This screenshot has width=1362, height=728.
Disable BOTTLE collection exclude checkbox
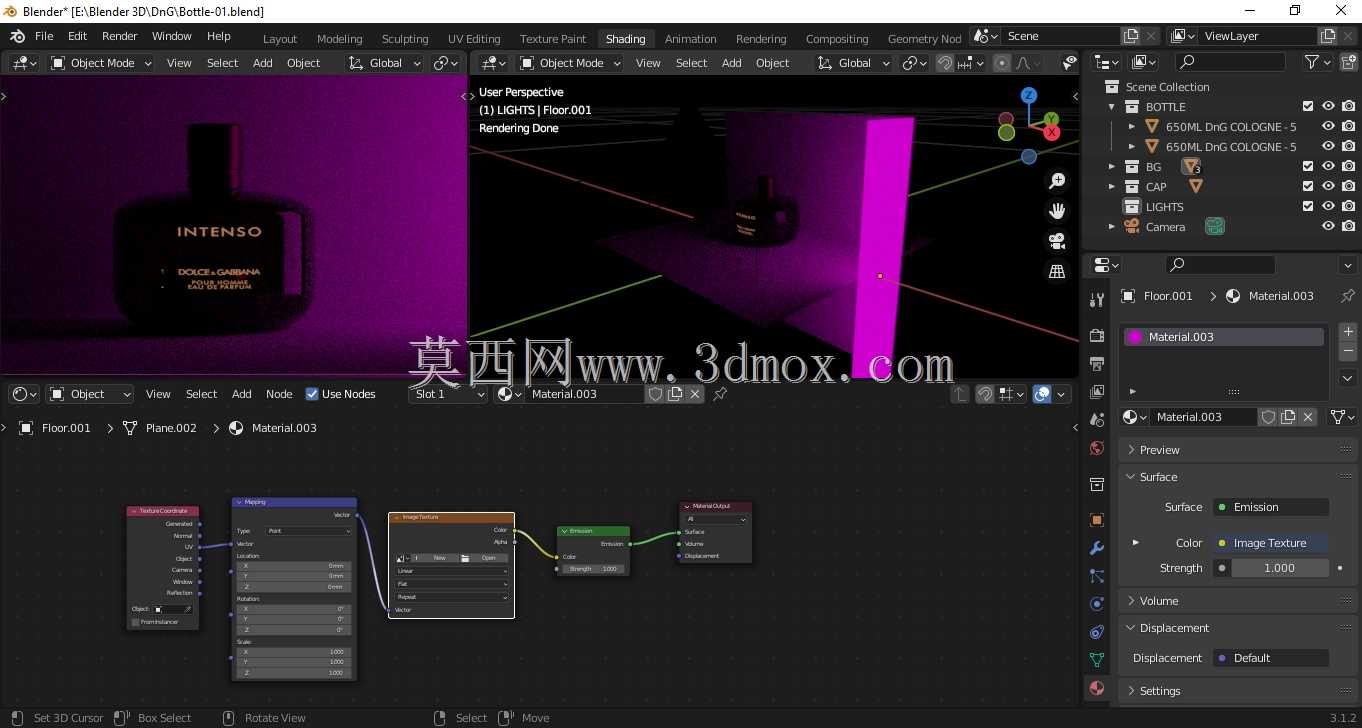coord(1308,107)
